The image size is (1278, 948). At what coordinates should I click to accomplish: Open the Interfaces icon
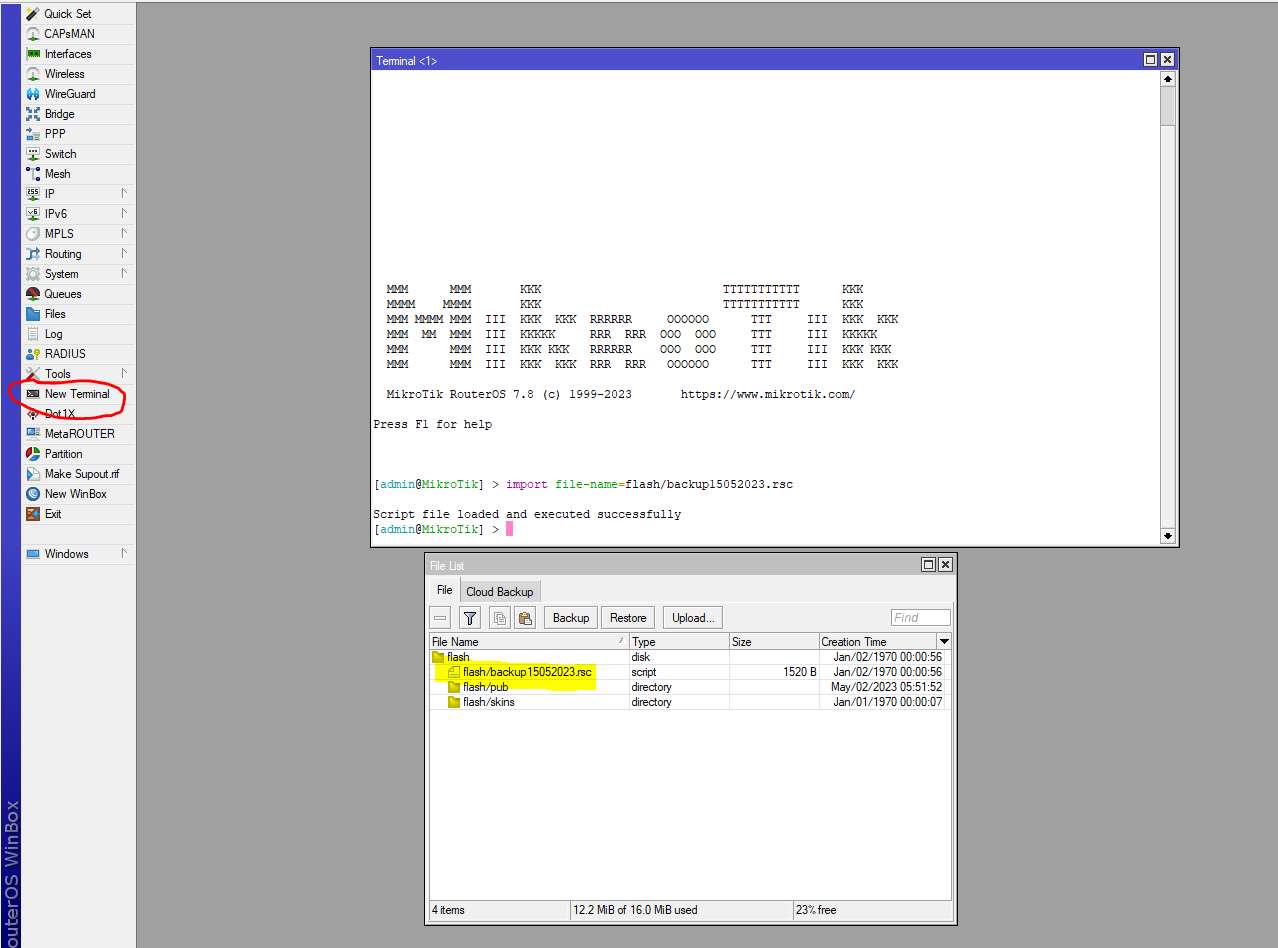coord(33,54)
